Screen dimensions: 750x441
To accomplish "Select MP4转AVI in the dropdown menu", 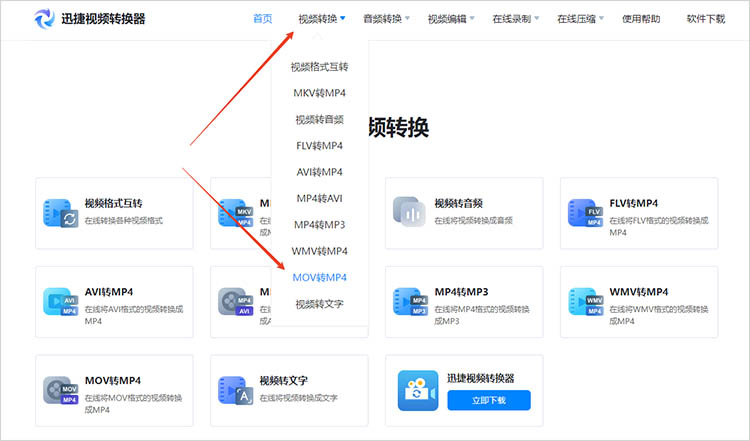I will (320, 198).
